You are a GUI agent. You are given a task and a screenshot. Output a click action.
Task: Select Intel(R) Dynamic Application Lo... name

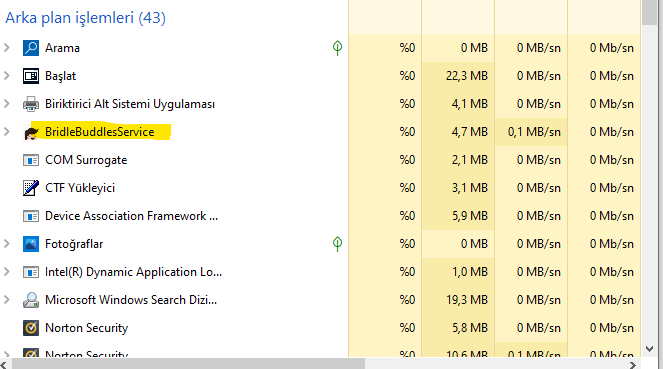tap(133, 272)
